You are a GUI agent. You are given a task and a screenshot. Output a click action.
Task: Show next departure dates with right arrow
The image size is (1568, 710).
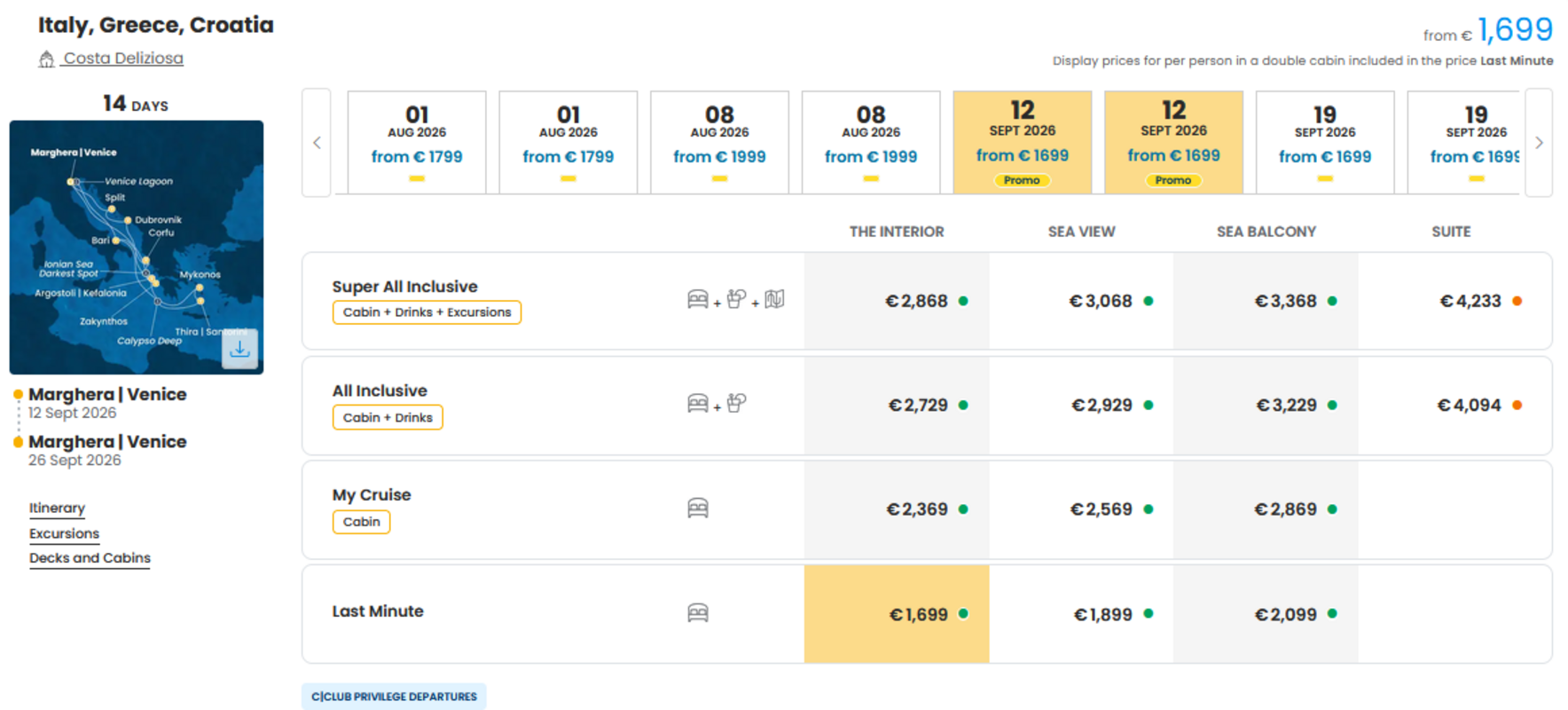[1539, 143]
